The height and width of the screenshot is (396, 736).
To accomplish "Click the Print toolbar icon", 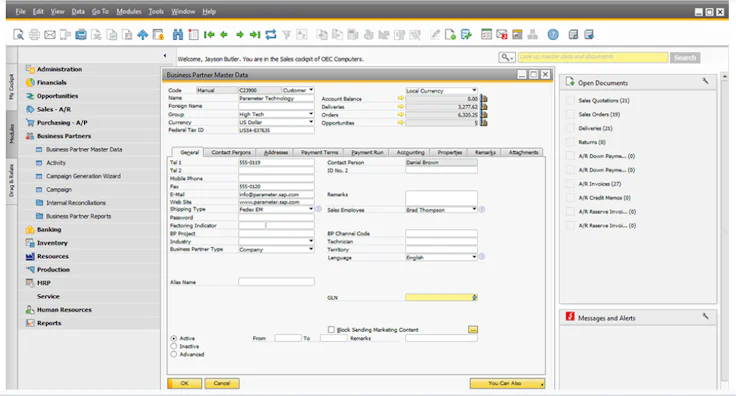I will 34,34.
